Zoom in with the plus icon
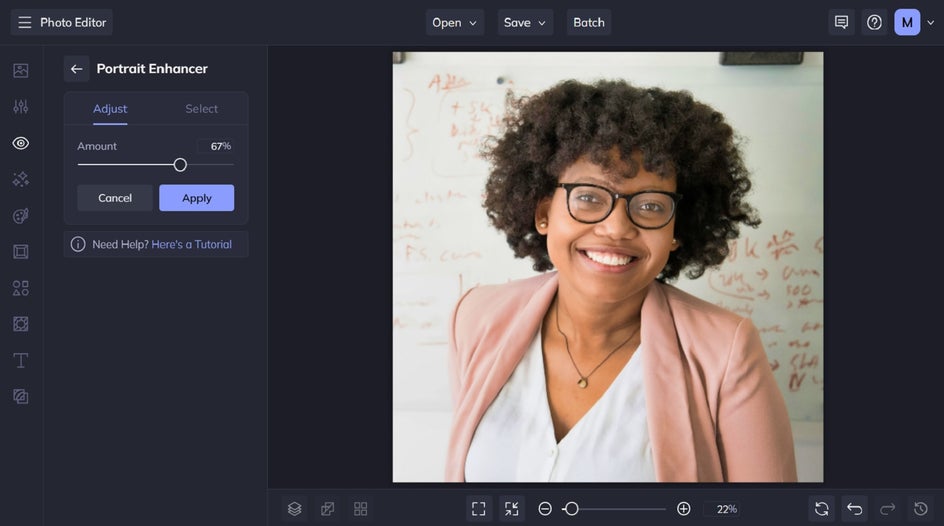944x526 pixels. coord(683,509)
